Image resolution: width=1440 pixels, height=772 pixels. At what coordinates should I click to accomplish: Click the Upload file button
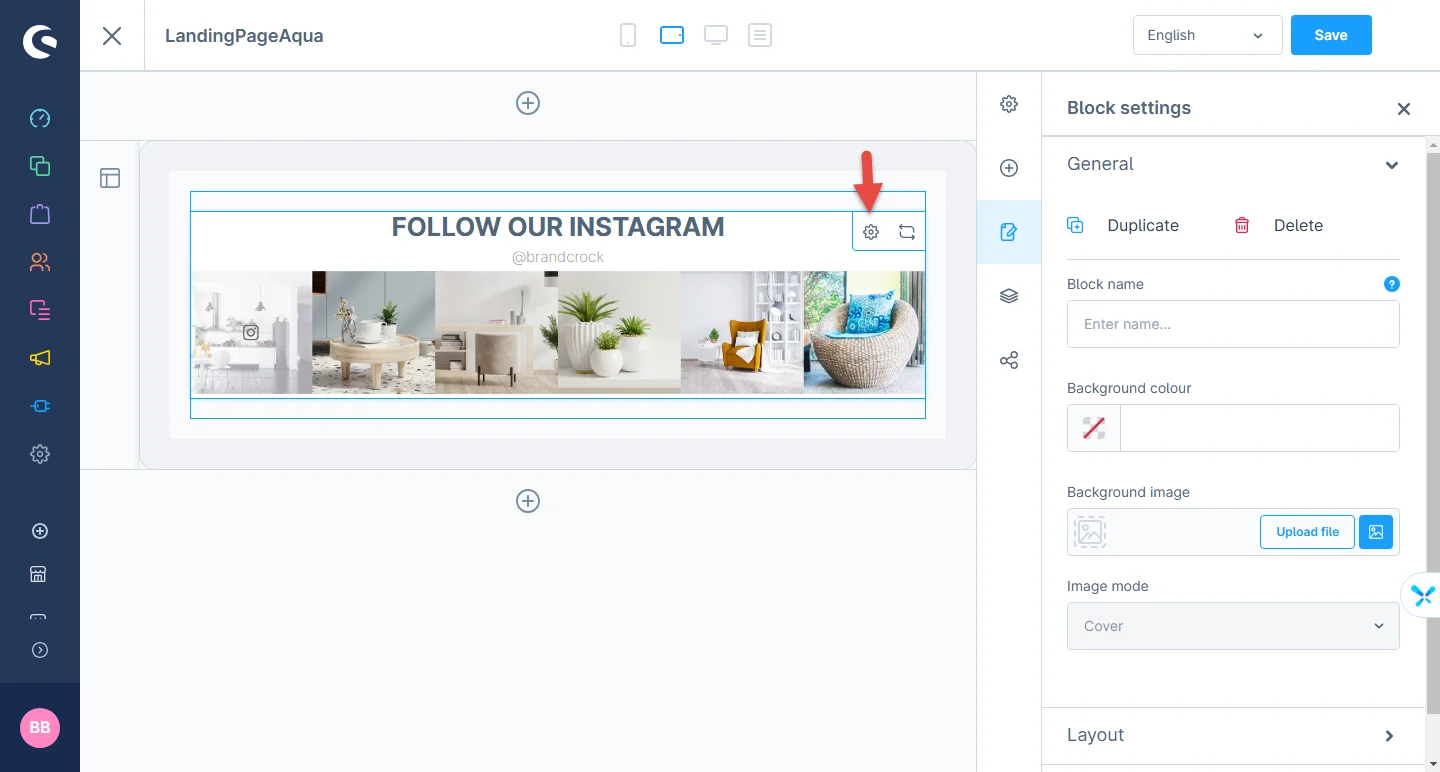click(x=1307, y=532)
